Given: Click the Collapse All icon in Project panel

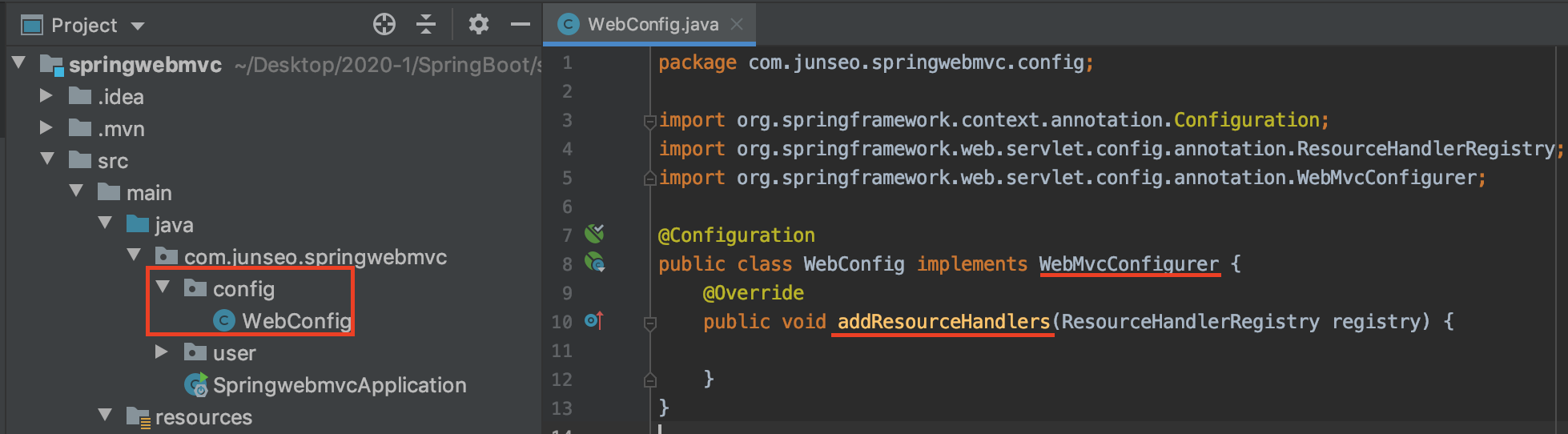Looking at the screenshot, I should click(426, 25).
